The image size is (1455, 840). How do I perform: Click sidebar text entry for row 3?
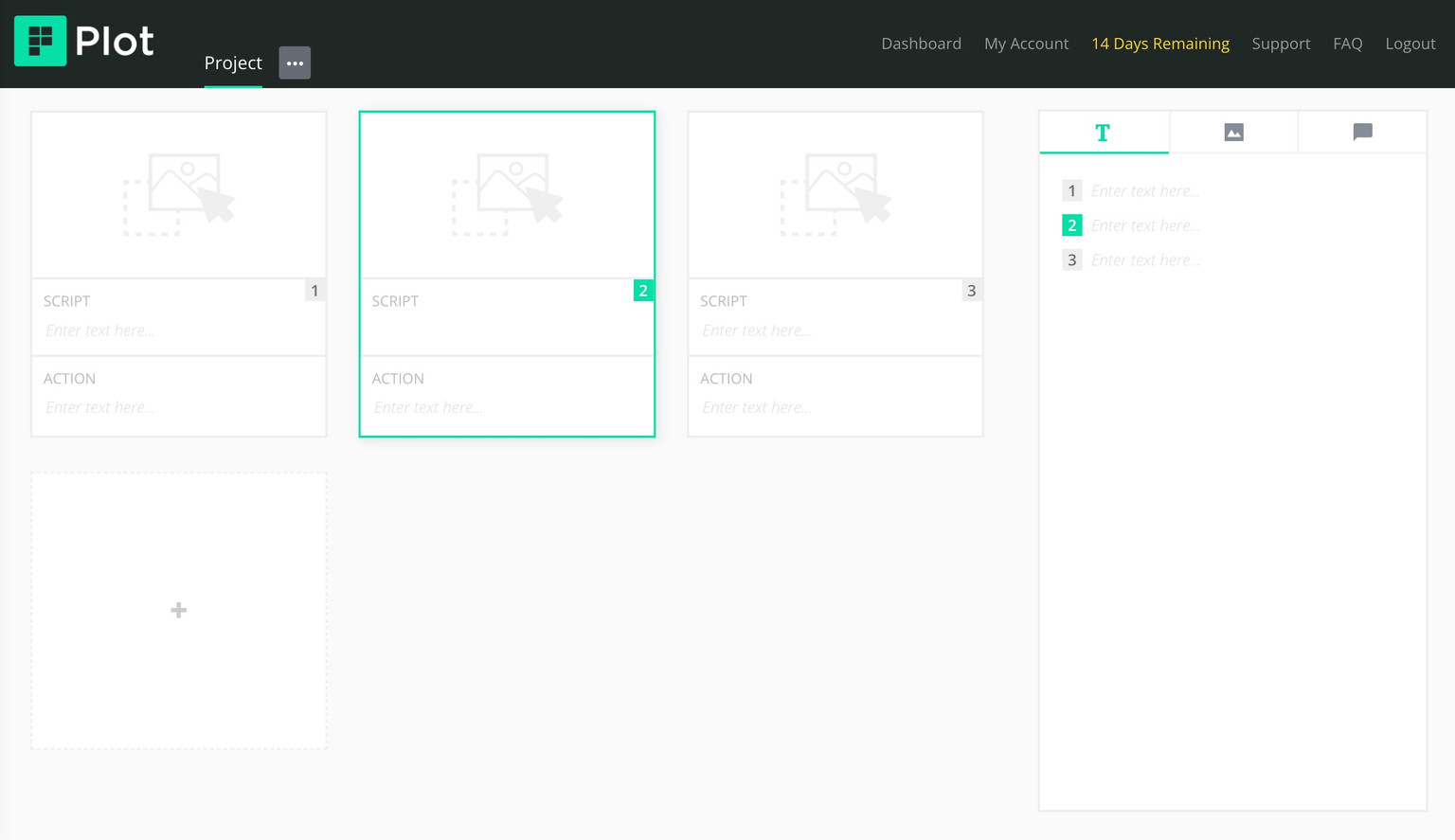pyautogui.click(x=1231, y=260)
